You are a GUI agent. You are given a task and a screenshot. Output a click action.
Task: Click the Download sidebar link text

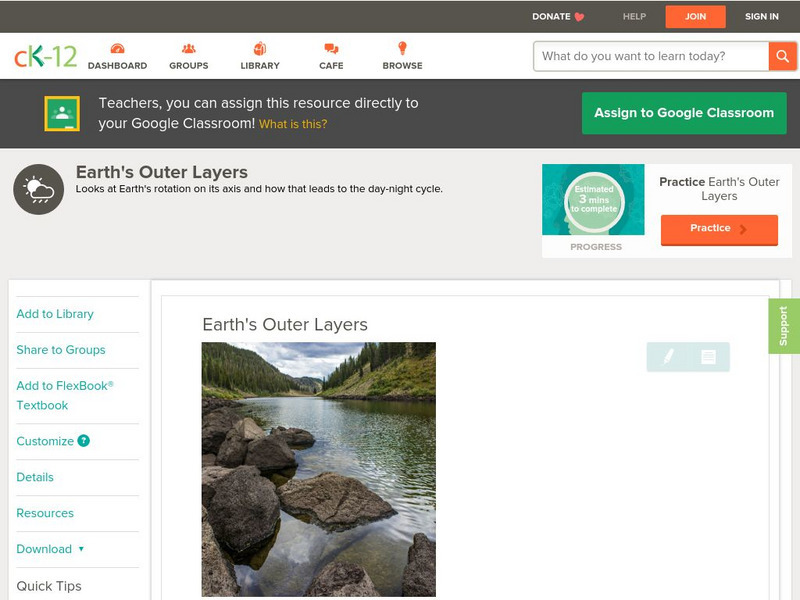44,549
